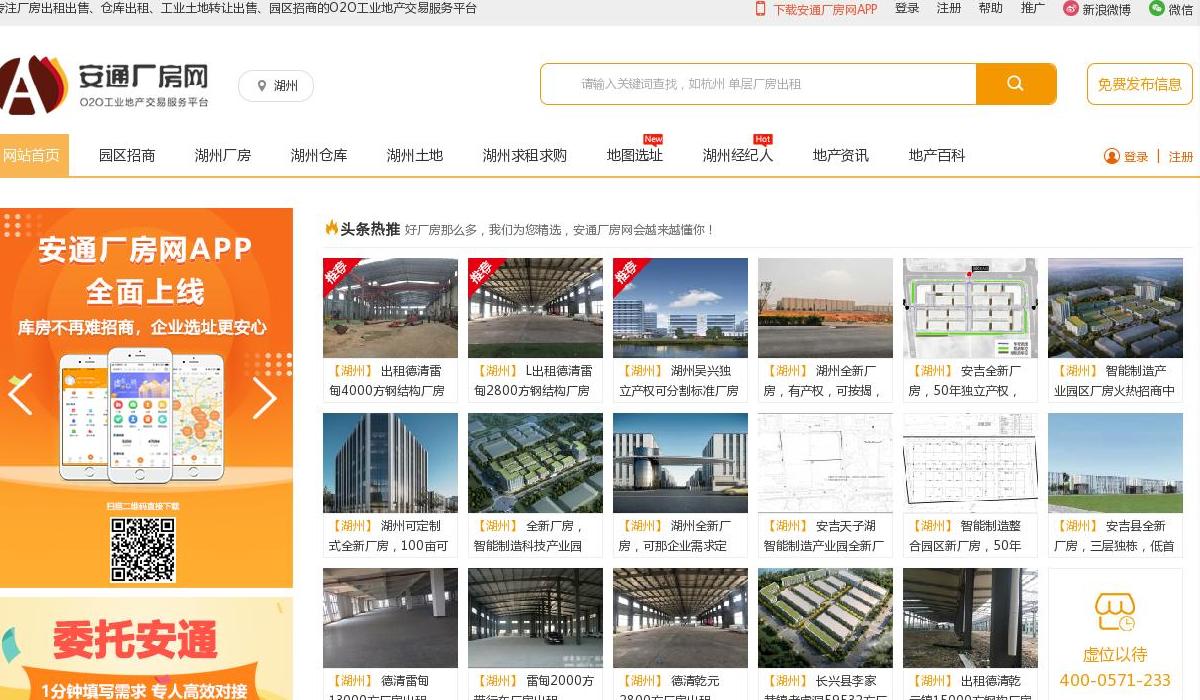Click the 安通厂房网 logo
This screenshot has width=1200, height=700.
coord(105,85)
